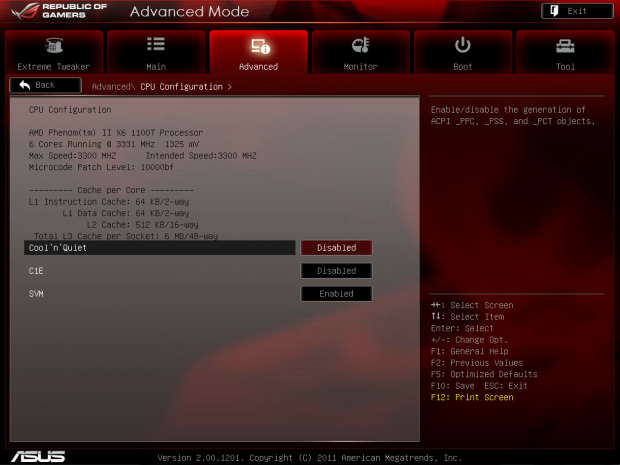The image size is (620, 465).
Task: Click the Advanced\ breadcrumb path segment
Action: point(114,87)
